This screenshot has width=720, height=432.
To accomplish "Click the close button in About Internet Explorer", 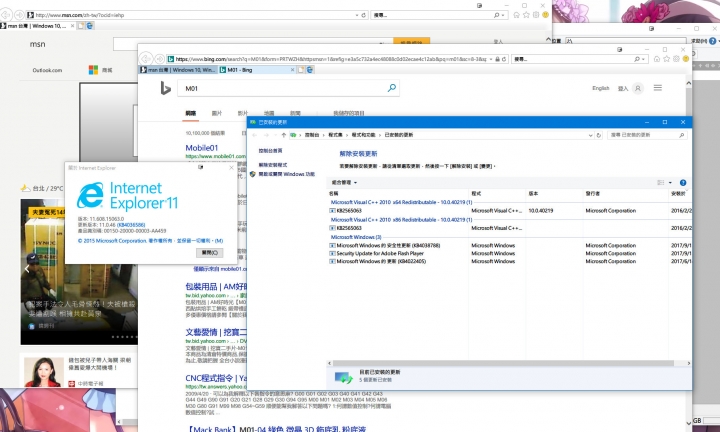I will click(210, 253).
